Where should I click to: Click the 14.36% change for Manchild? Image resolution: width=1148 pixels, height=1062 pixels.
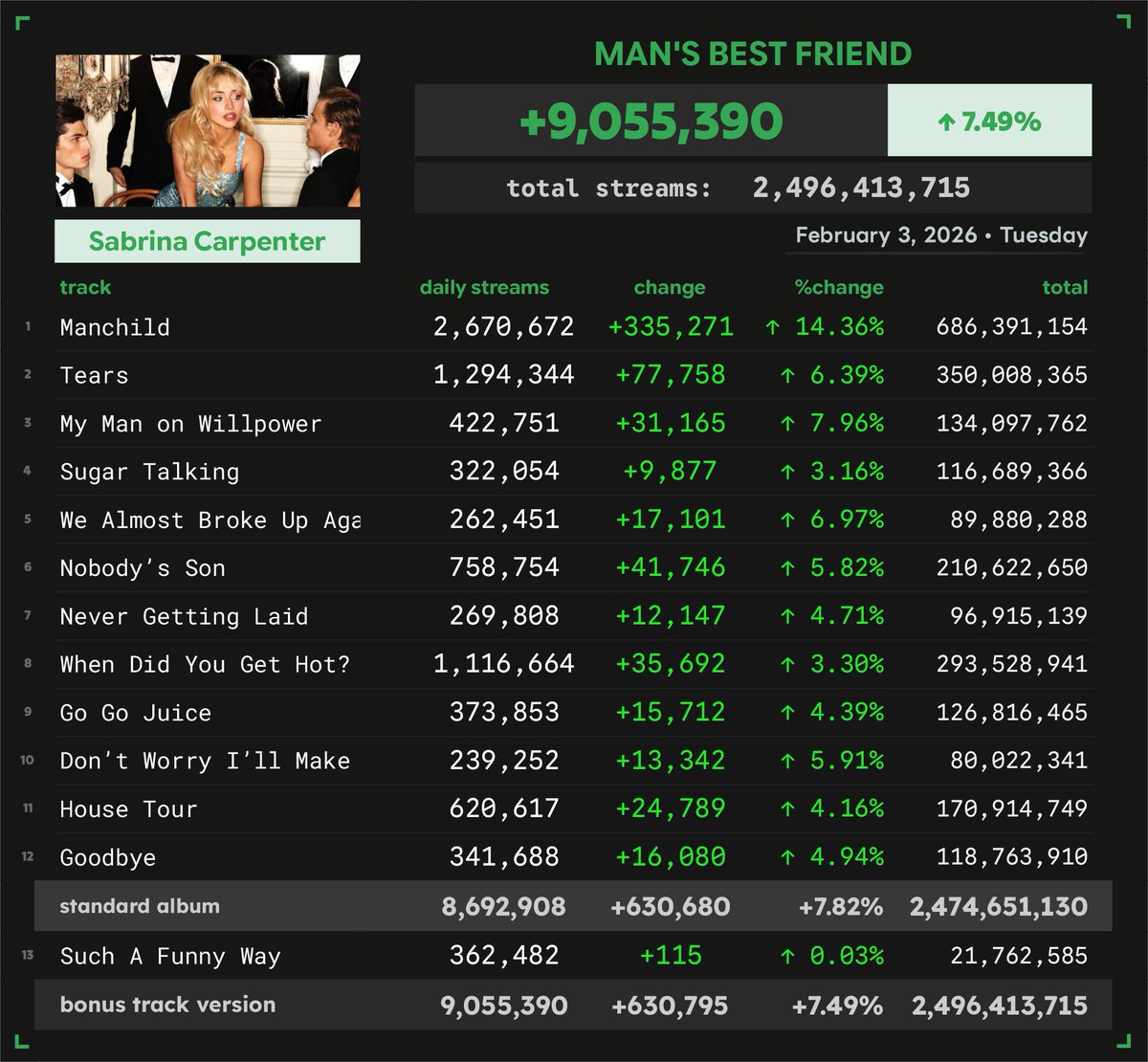(x=825, y=326)
